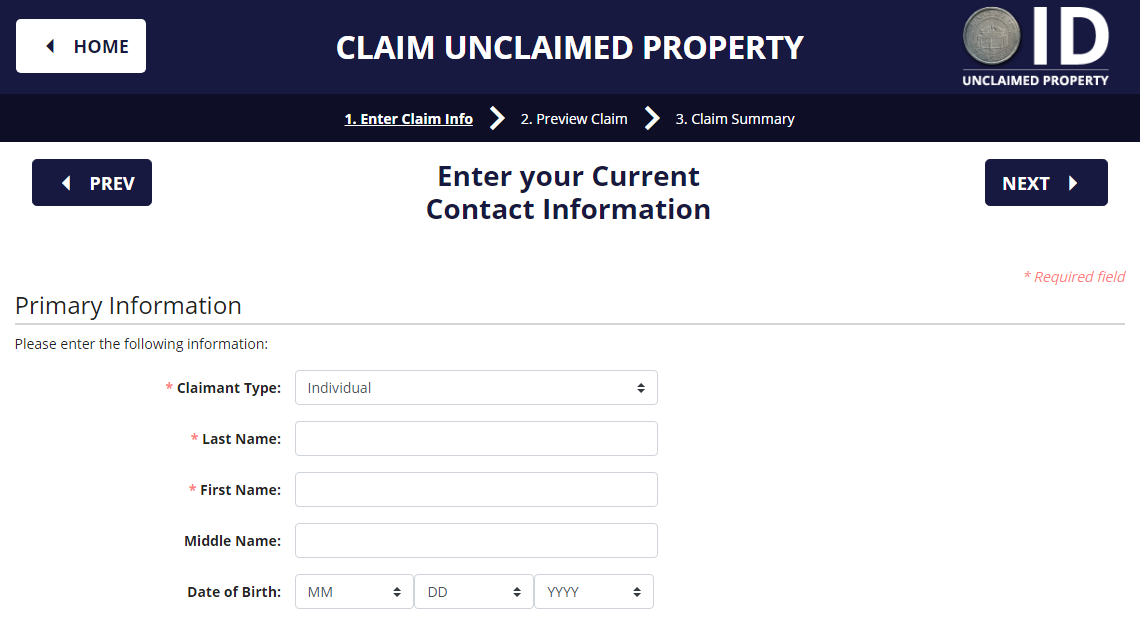Image resolution: width=1140 pixels, height=618 pixels.
Task: Open the YYYY year dropdown
Action: click(x=593, y=591)
